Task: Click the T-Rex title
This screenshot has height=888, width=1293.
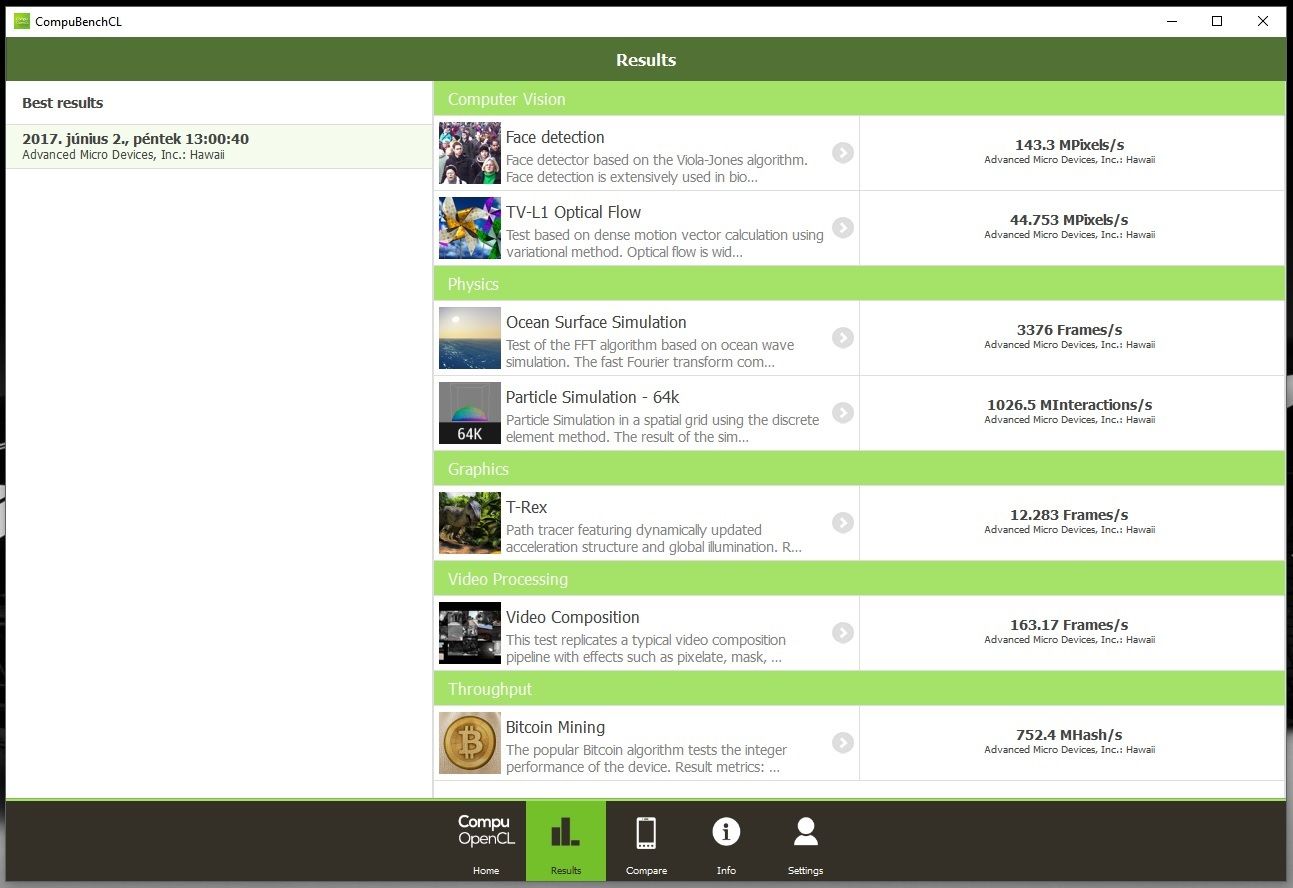Action: click(527, 507)
